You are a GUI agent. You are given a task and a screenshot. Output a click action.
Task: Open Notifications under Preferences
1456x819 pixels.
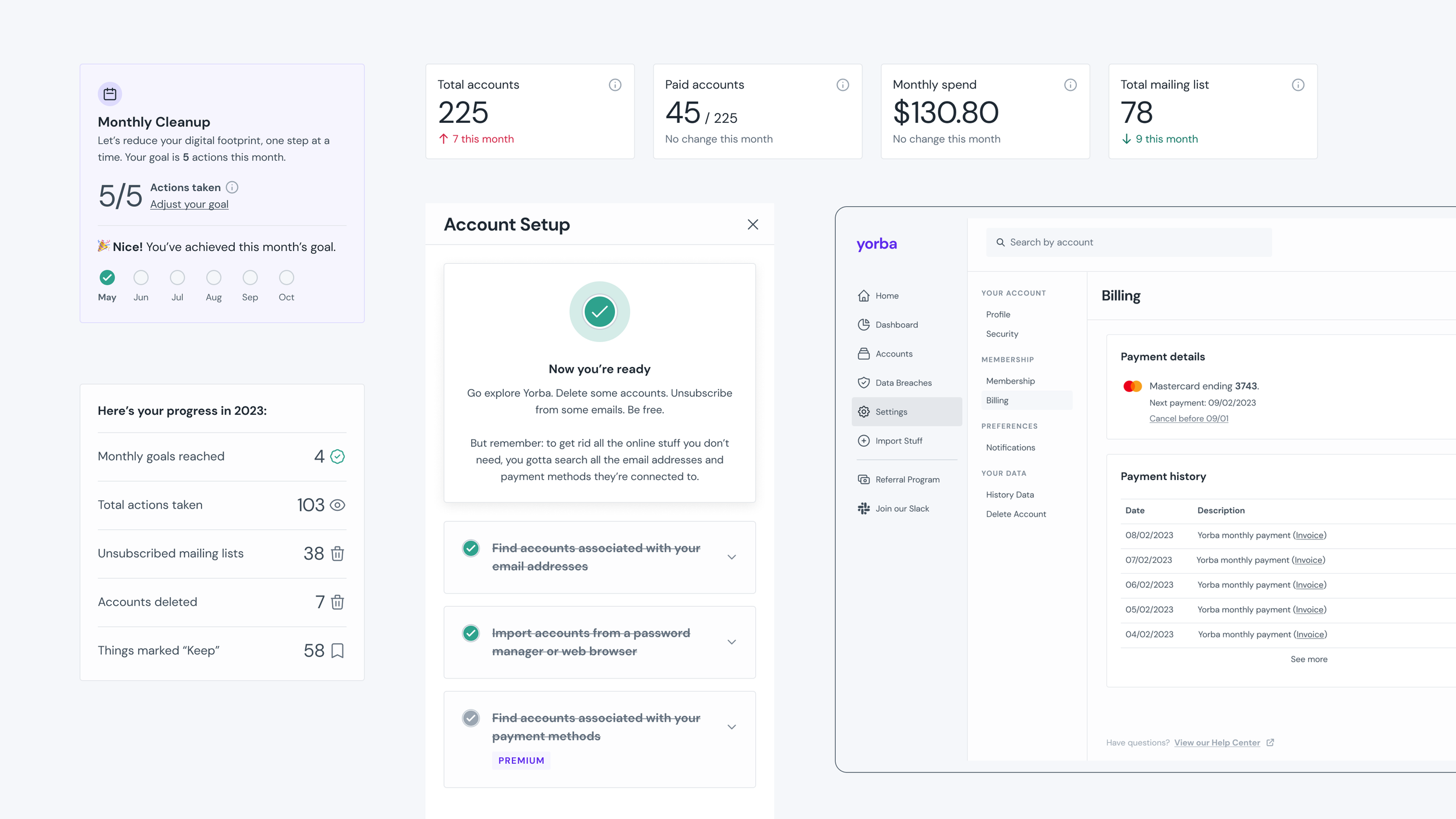coord(1010,447)
